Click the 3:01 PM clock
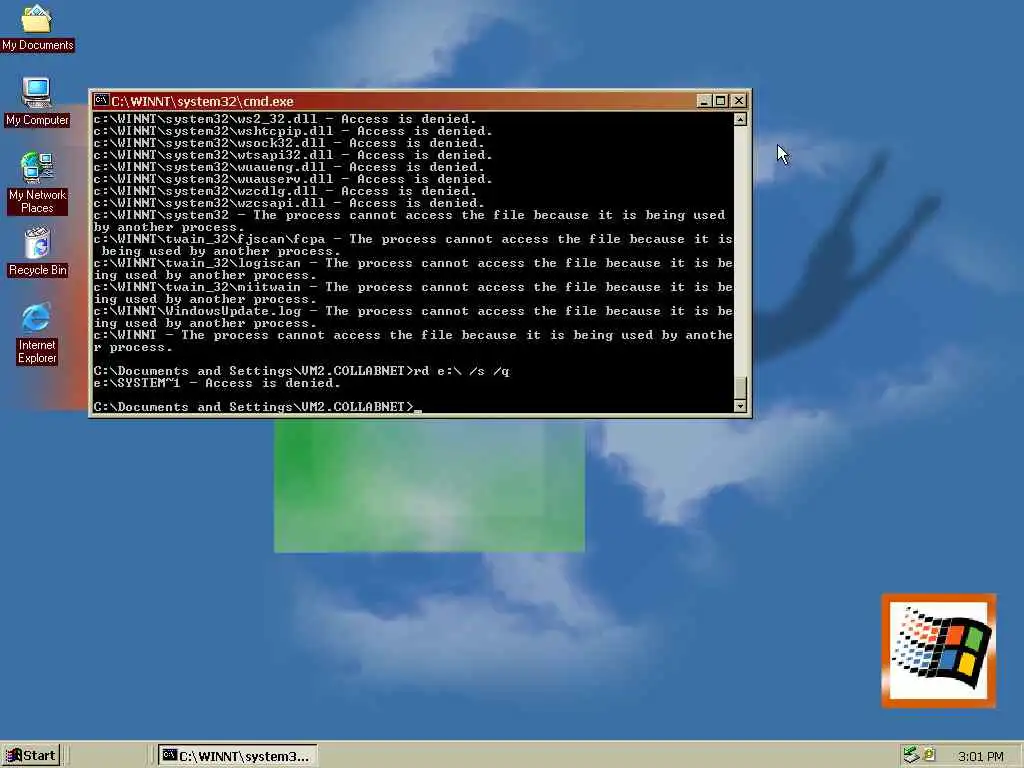Screen dimensions: 1024x768 [980, 756]
